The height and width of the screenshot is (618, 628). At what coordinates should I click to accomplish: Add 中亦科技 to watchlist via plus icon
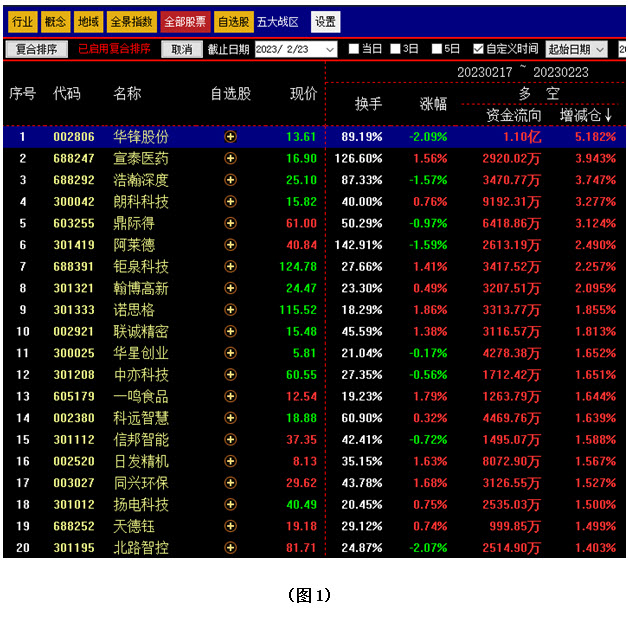point(230,375)
